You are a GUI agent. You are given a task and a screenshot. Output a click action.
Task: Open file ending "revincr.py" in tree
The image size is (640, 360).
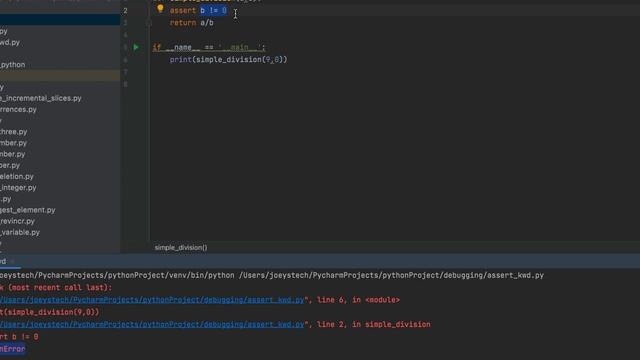click(x=17, y=221)
